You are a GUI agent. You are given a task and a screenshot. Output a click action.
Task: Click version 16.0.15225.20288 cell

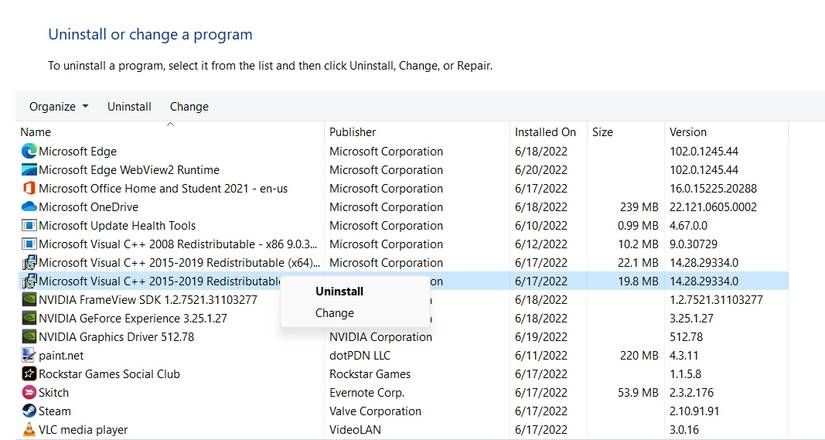(713, 188)
